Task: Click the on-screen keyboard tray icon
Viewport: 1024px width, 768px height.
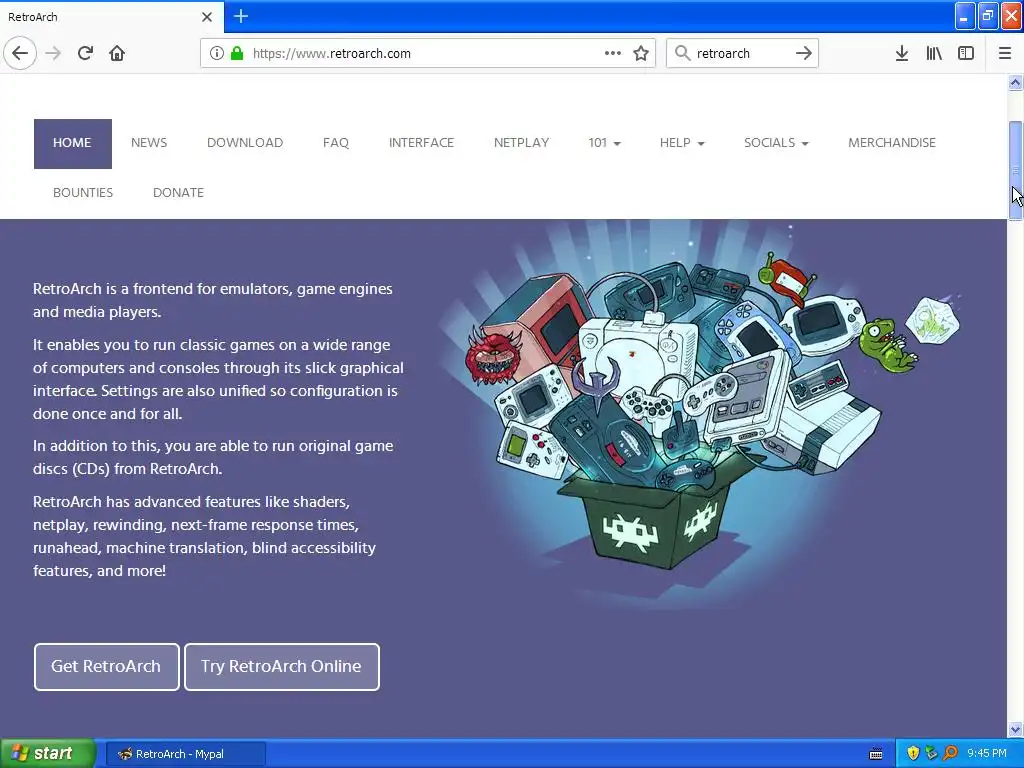Action: coord(876,754)
